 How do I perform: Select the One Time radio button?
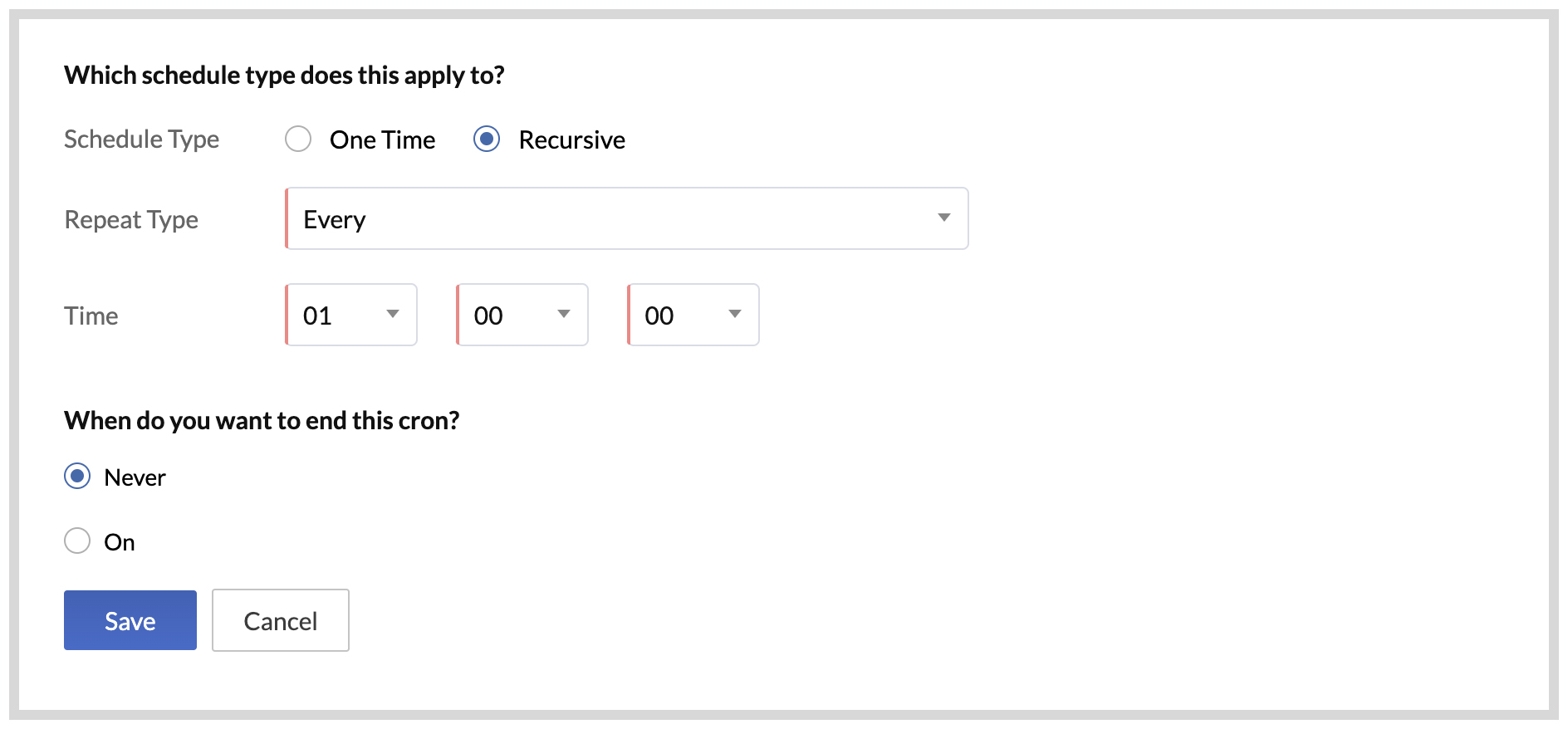[x=298, y=139]
